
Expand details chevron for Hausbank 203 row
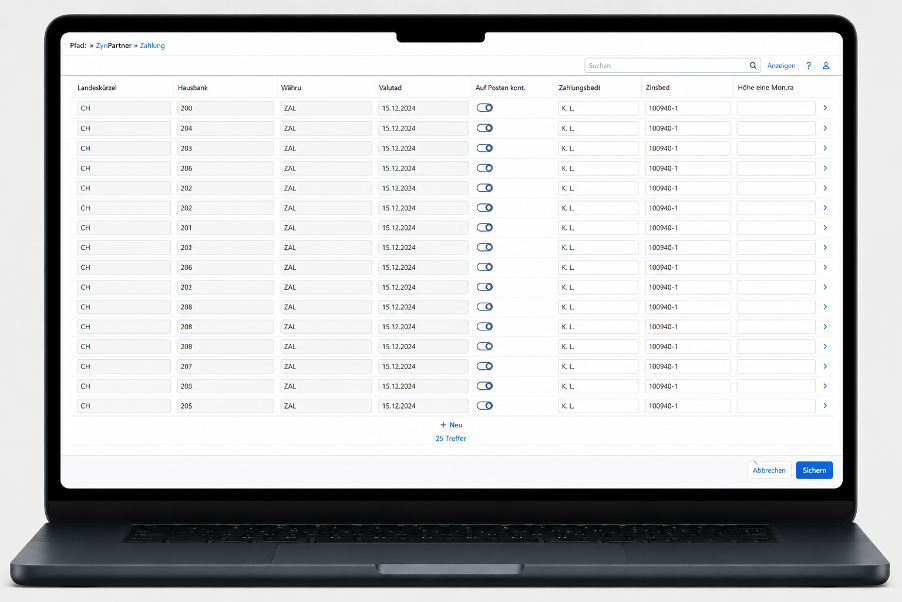coord(825,148)
